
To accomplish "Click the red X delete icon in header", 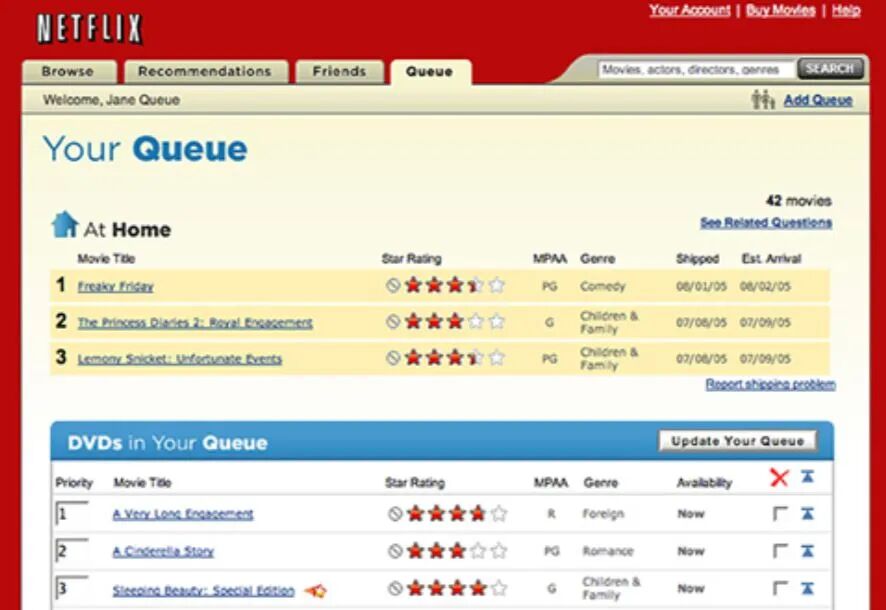I will click(x=779, y=478).
